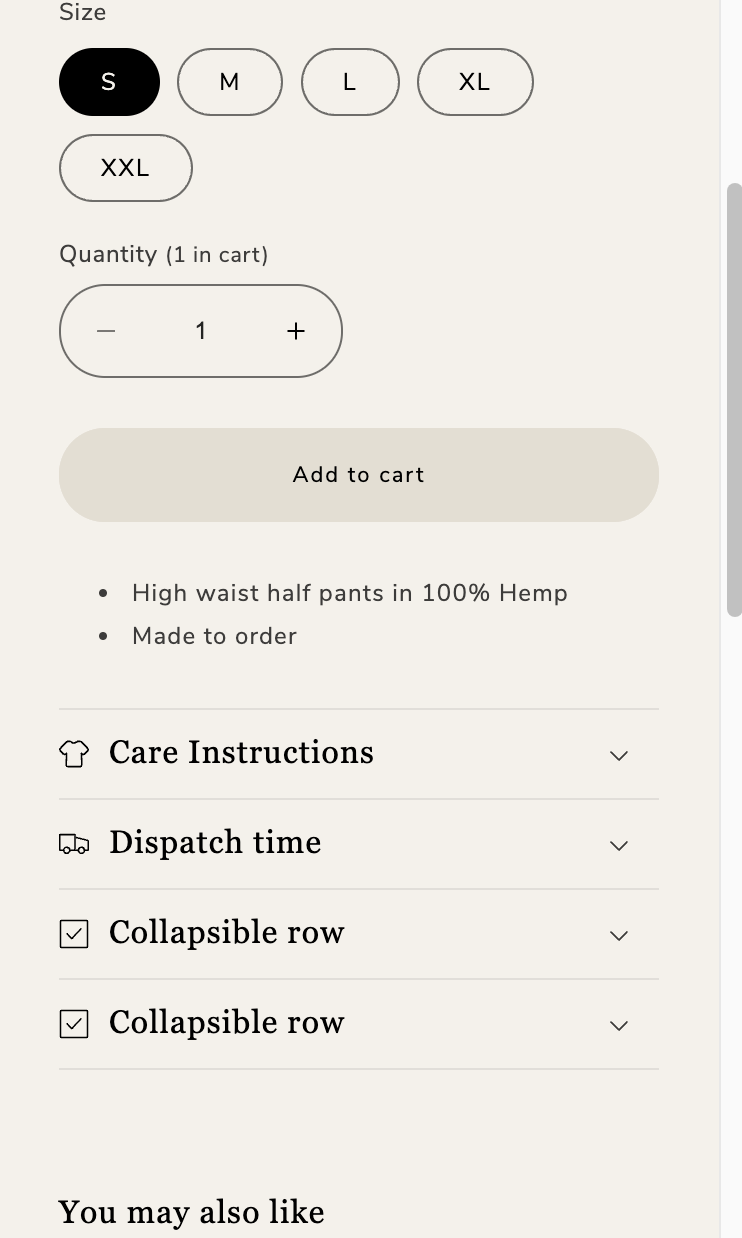742x1238 pixels.
Task: Click the checkbox icon of first Collapsible row
Action: (x=74, y=934)
